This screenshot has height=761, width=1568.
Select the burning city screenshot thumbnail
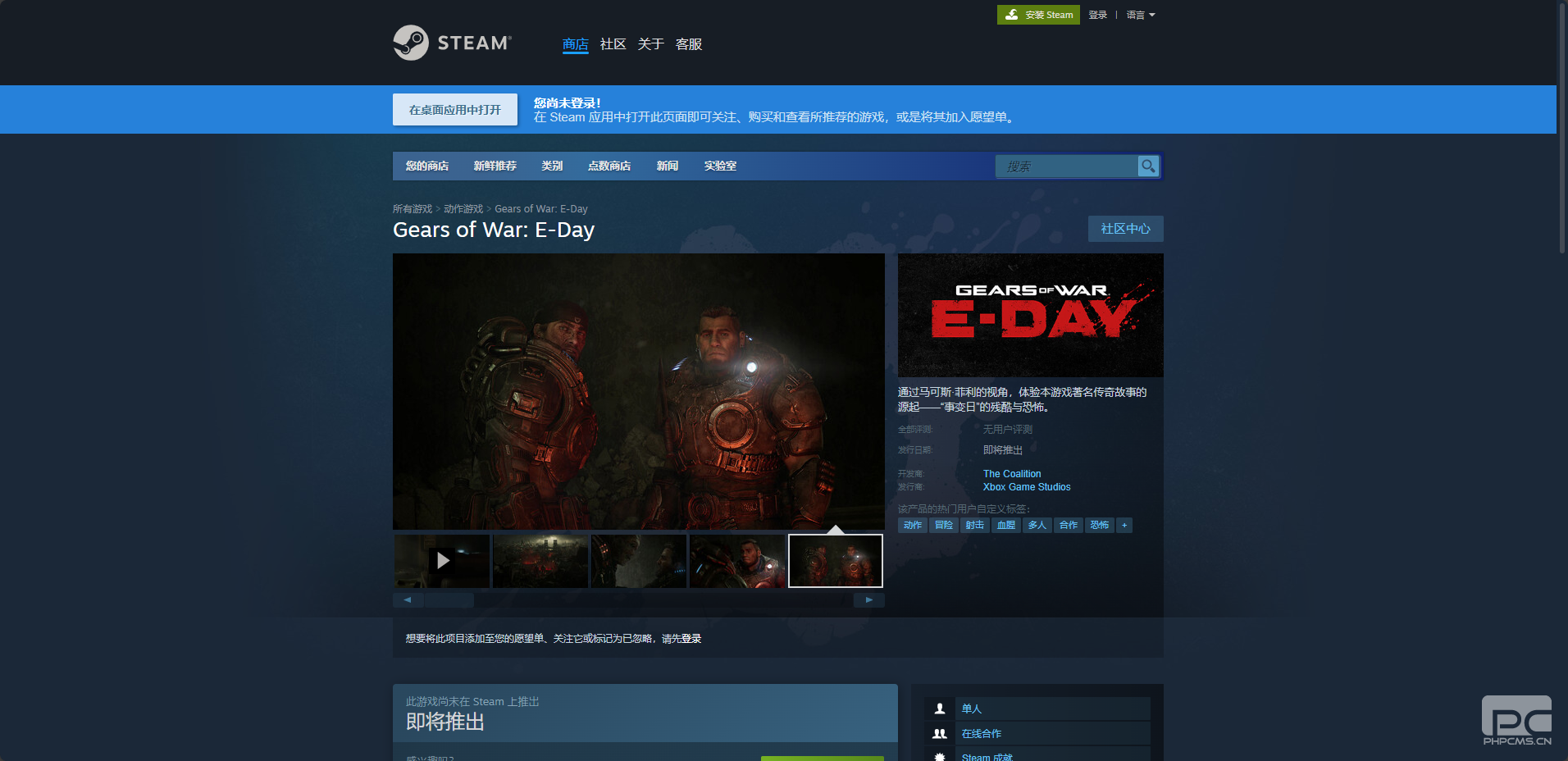[x=540, y=561]
